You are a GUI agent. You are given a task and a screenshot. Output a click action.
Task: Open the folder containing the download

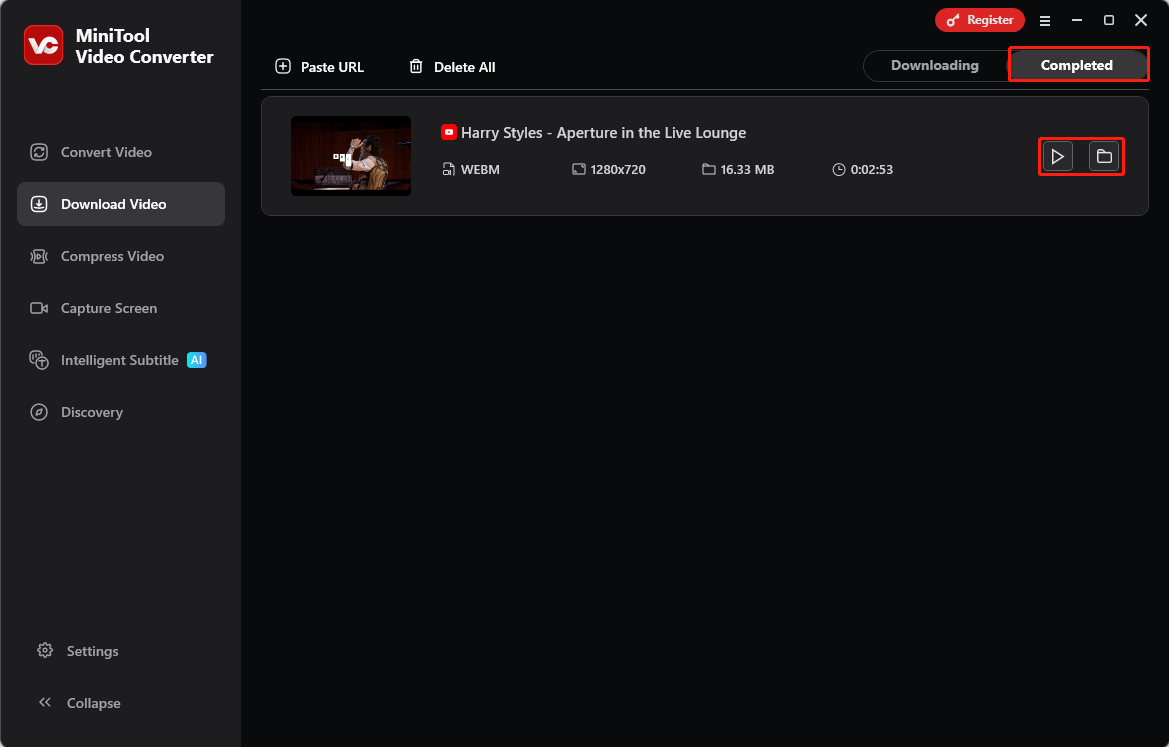[1104, 156]
